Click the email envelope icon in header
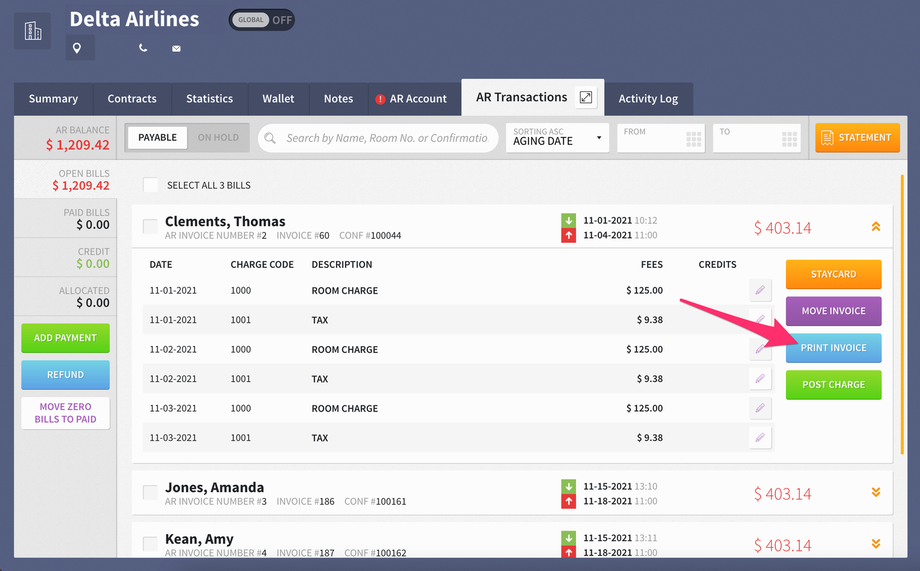This screenshot has width=920, height=571. coord(176,48)
